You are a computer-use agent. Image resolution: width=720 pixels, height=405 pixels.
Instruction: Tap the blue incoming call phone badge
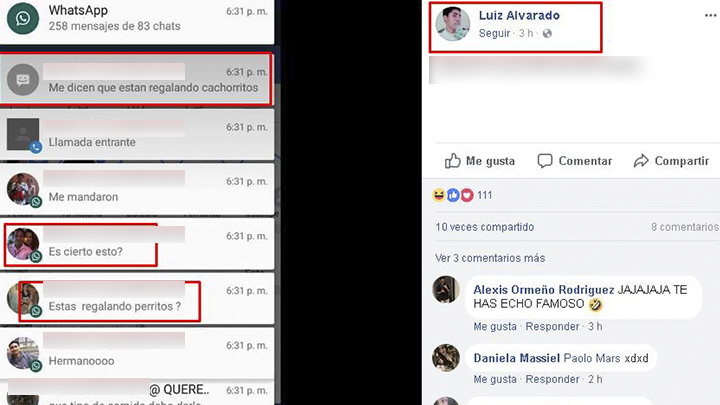(x=36, y=147)
